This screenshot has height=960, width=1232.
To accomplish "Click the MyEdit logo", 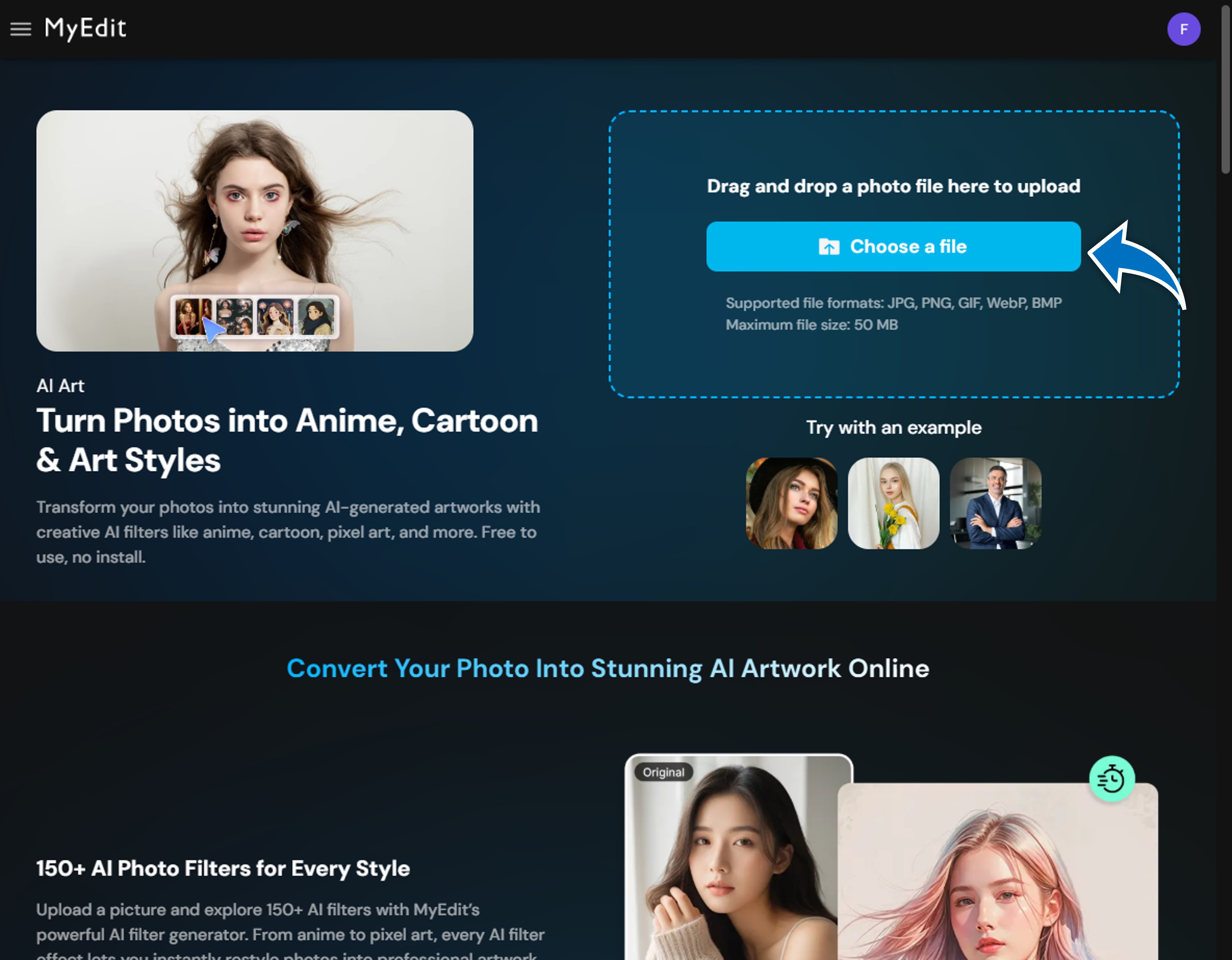I will [85, 28].
